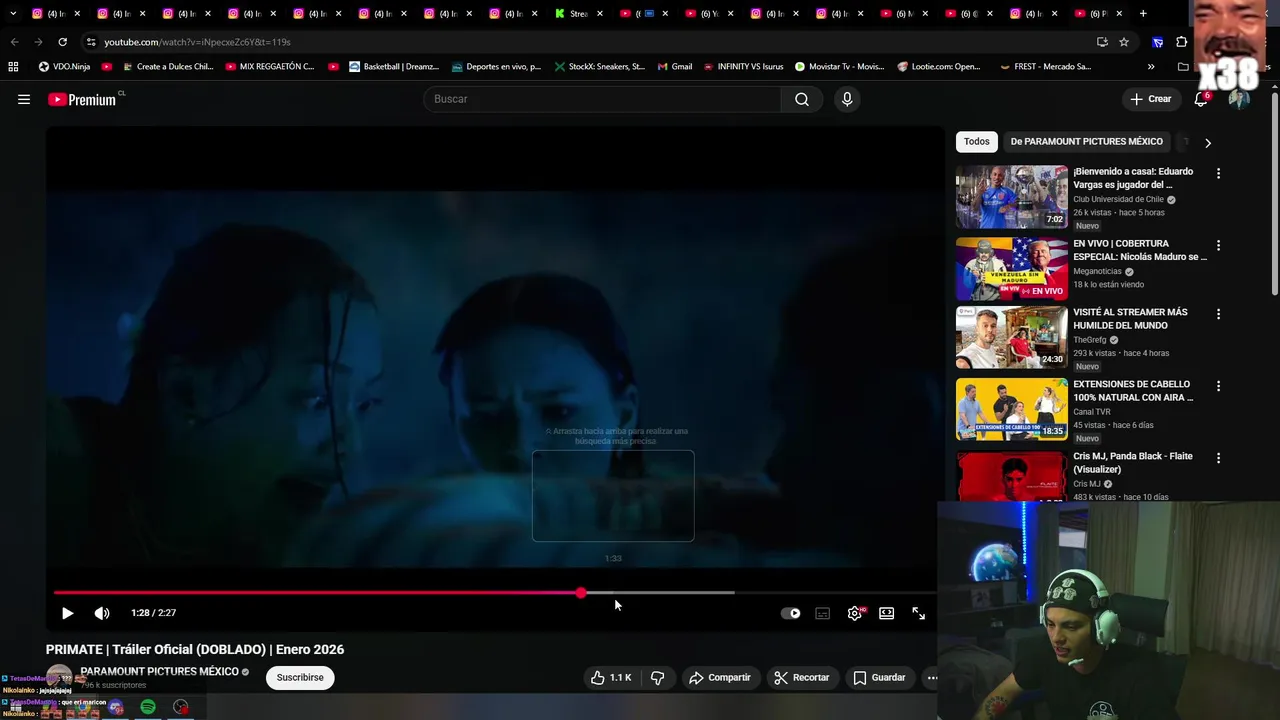1280x720 pixels.
Task: Select the De PARAMOUNT PICTURES MÉXICO chip
Action: point(1086,141)
